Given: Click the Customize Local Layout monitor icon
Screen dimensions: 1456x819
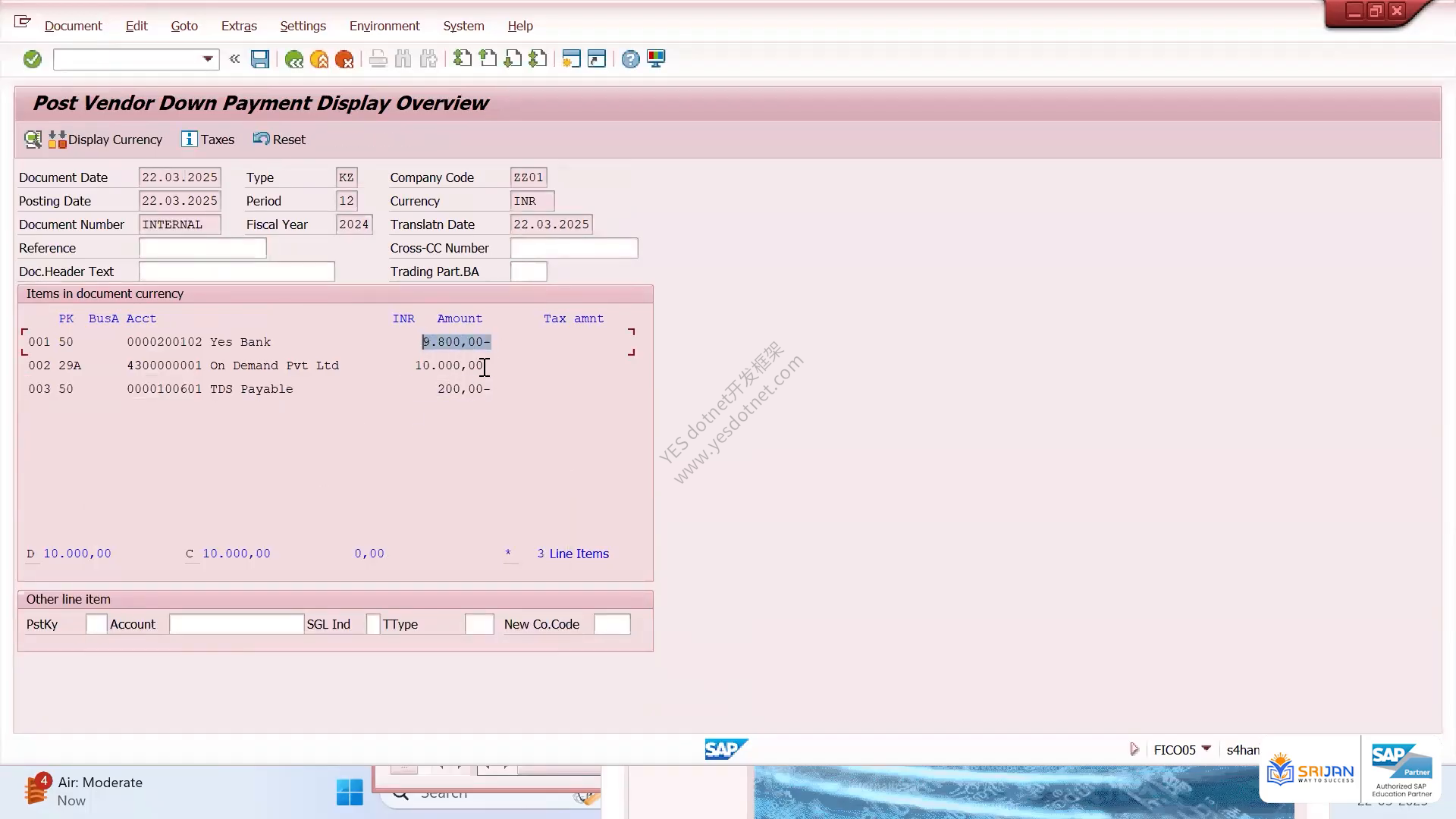Looking at the screenshot, I should [656, 59].
